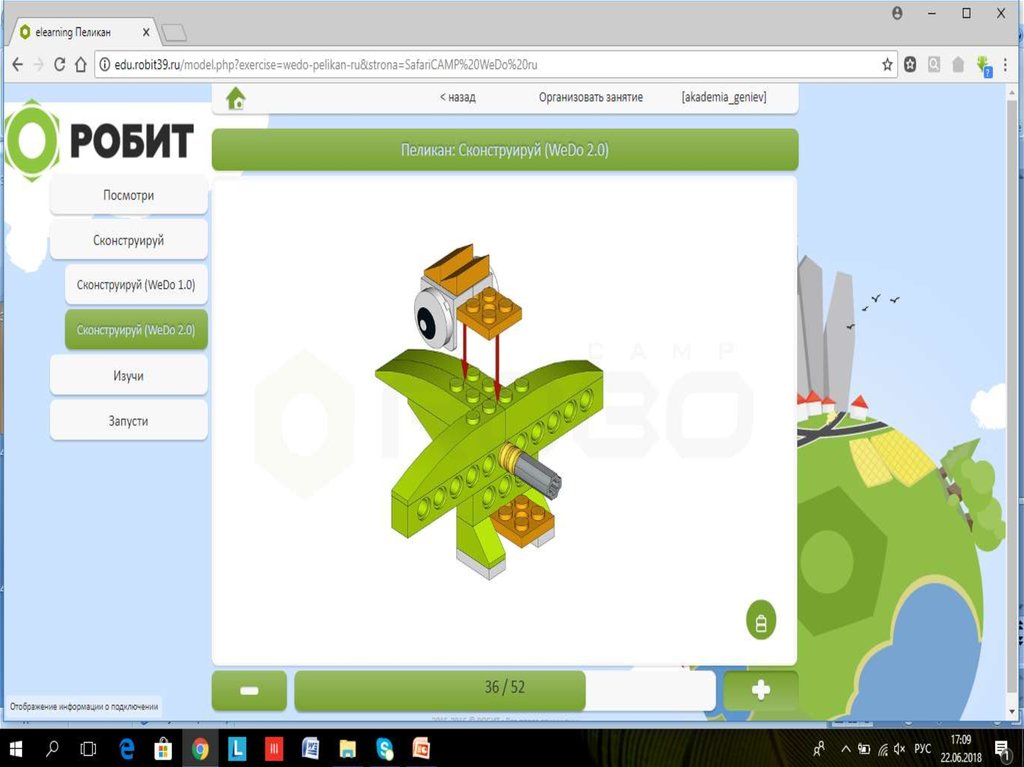Image resolution: width=1024 pixels, height=767 pixels.
Task: Click the Пеликан: Сконструируй (WeDo 2.0) title bar
Action: (x=505, y=150)
